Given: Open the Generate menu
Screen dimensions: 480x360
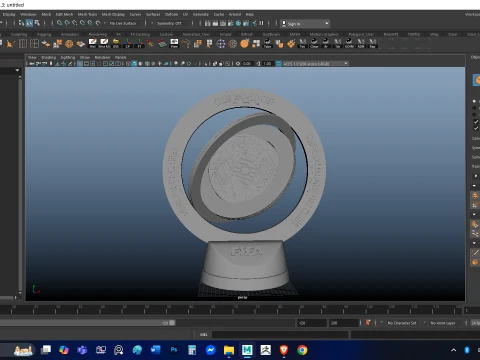Looking at the screenshot, I should click(x=201, y=14).
